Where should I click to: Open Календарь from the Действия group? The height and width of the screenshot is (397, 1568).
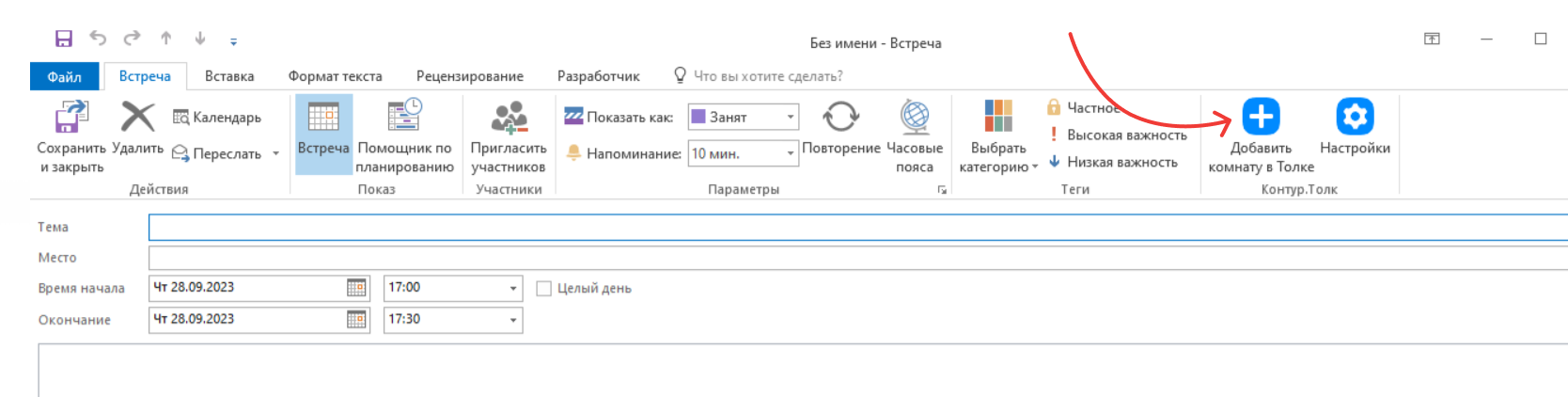point(217,117)
